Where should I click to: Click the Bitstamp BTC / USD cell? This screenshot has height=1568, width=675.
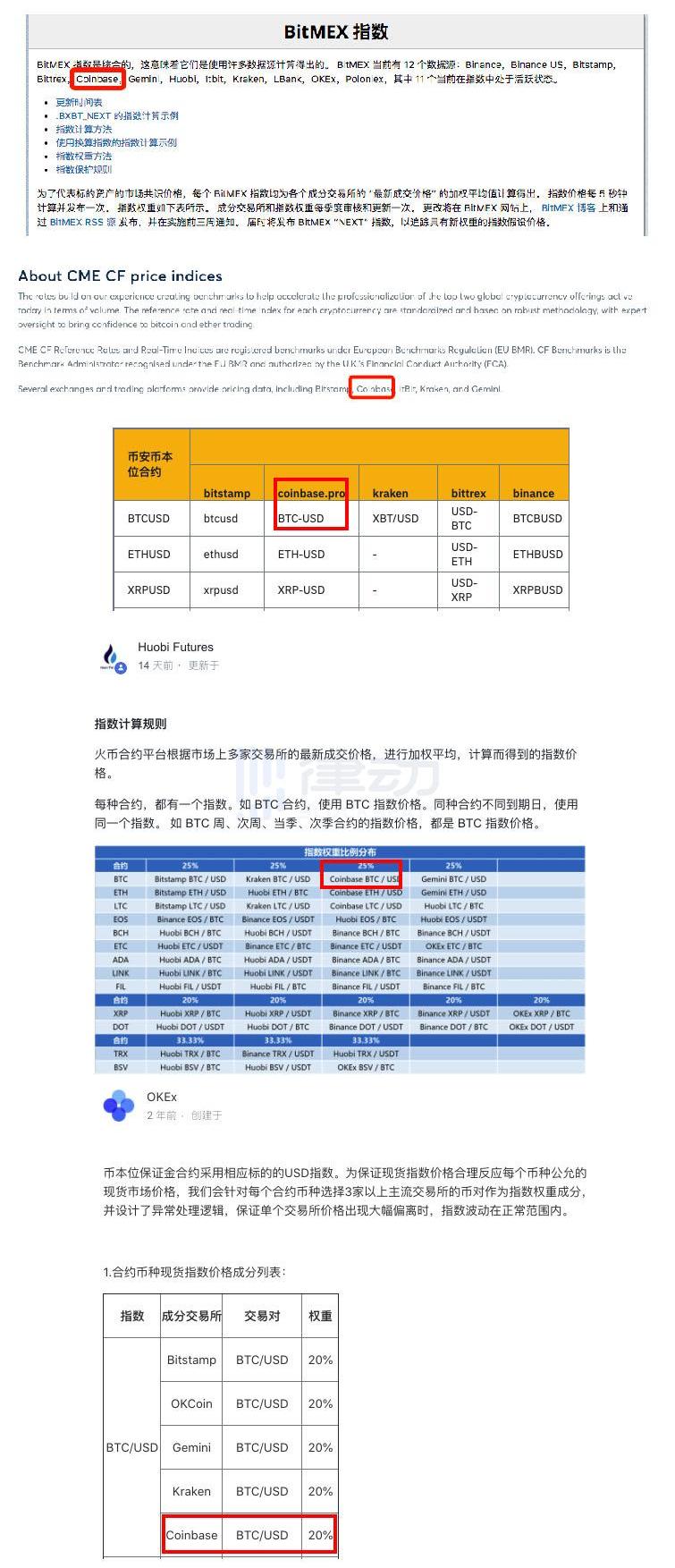(190, 879)
